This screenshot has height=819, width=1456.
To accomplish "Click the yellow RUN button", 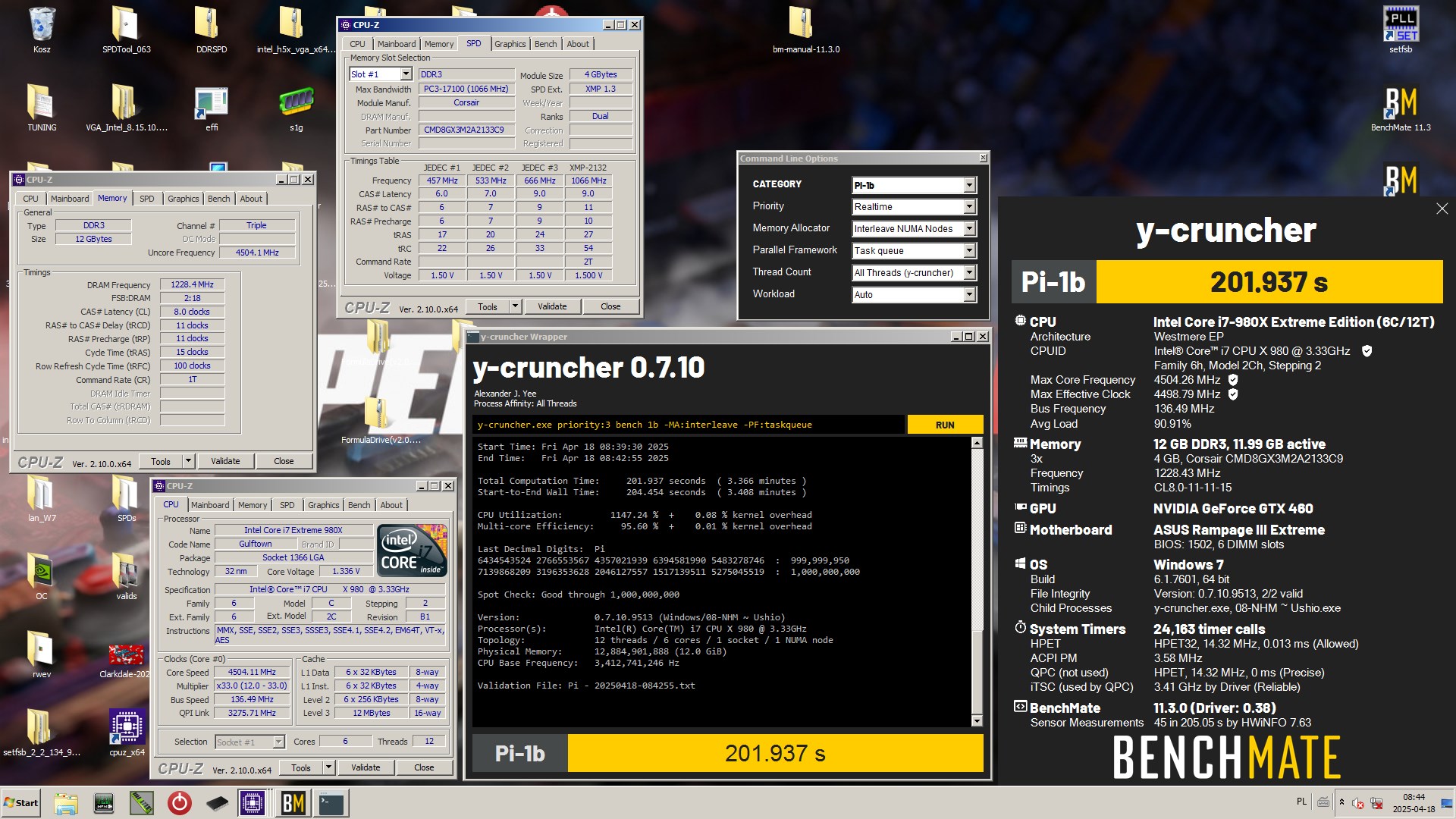I will 945,425.
